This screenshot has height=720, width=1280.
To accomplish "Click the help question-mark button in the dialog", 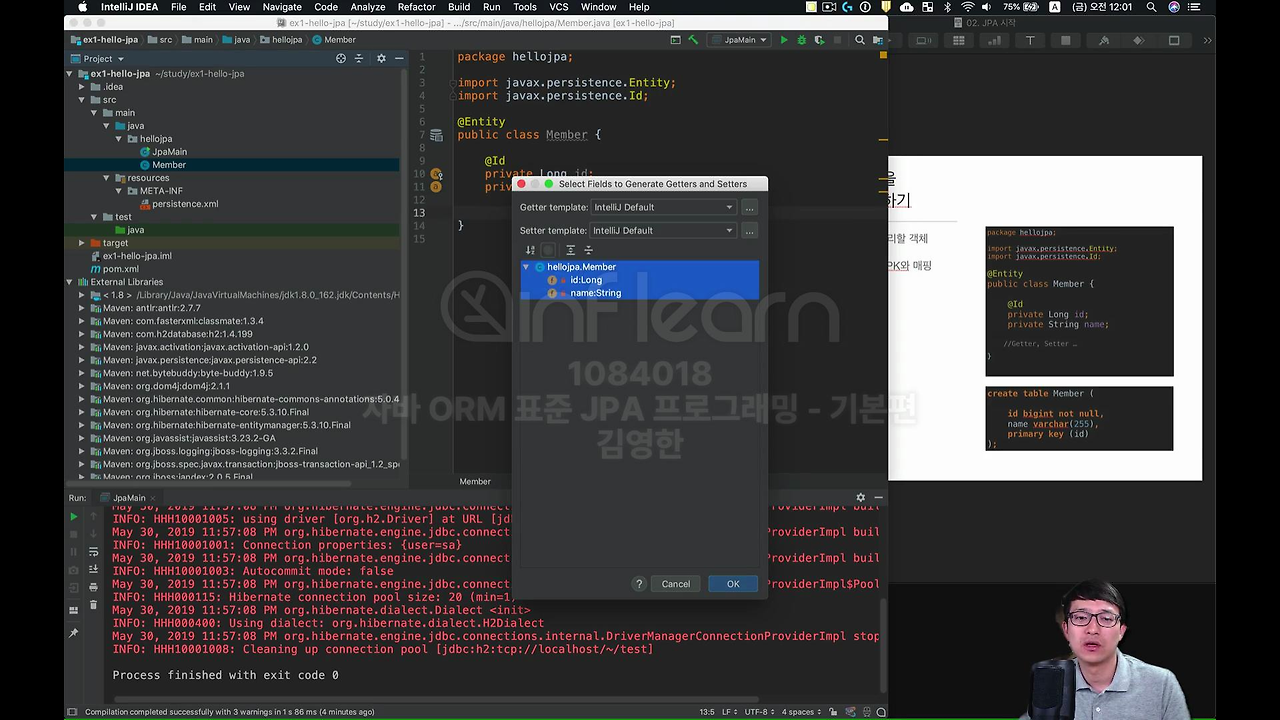I will tap(639, 584).
